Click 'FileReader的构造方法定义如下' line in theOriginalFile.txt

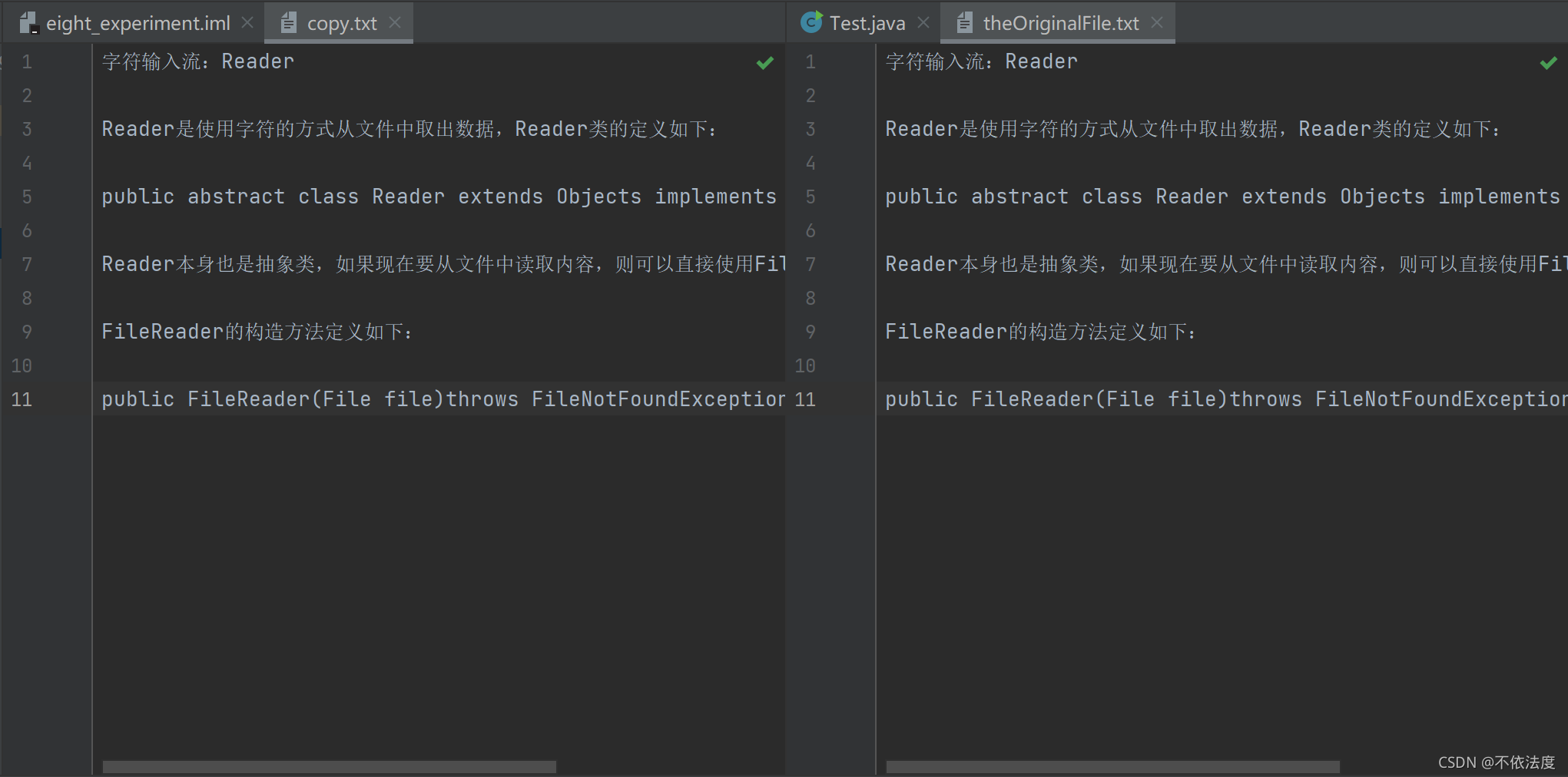point(1041,332)
